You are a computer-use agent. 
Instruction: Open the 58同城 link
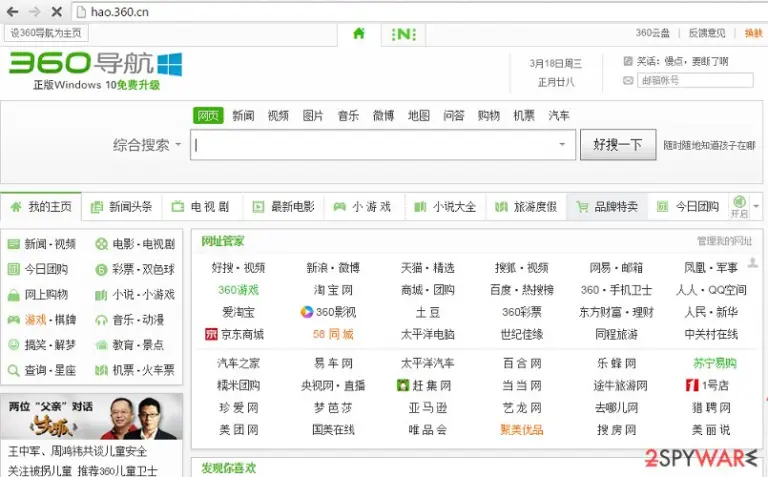(x=333, y=334)
